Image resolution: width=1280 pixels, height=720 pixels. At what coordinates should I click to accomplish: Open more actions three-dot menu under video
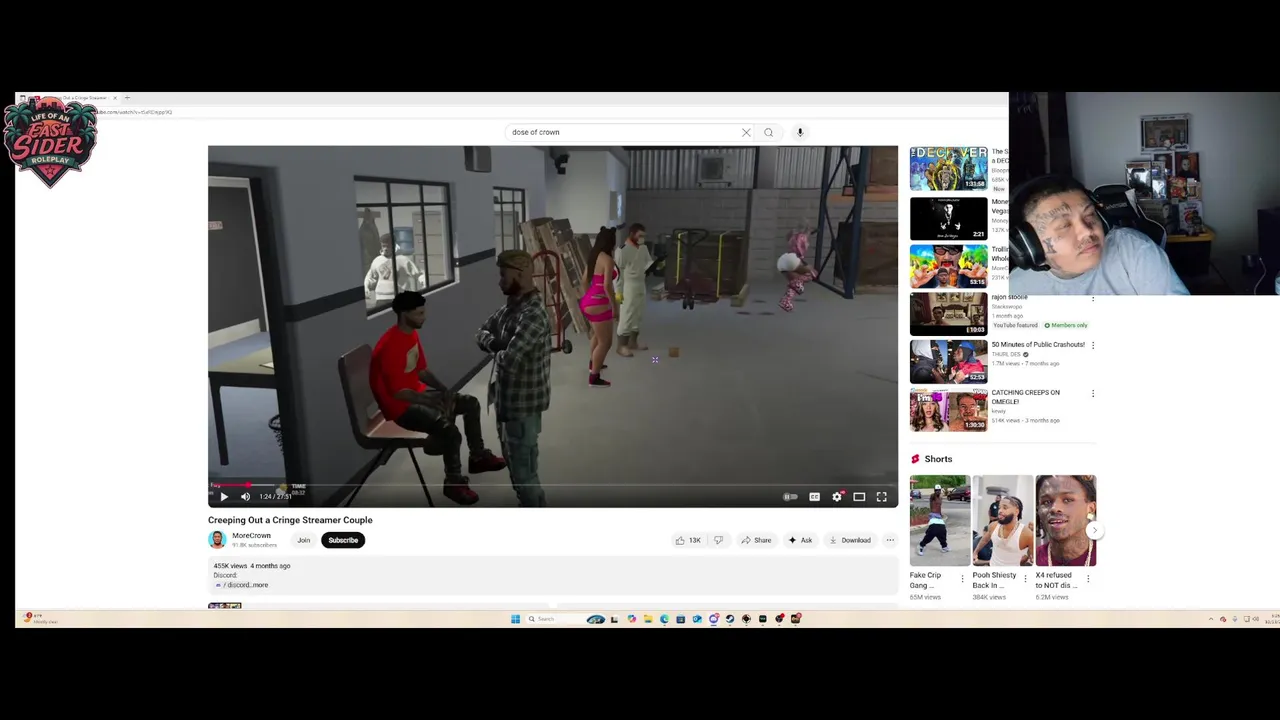coord(890,540)
